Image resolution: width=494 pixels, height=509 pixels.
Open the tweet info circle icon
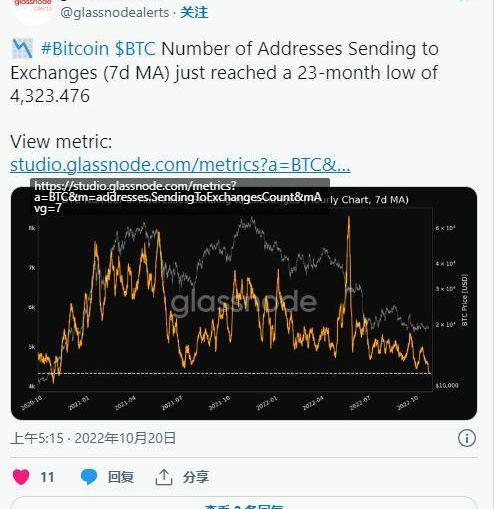[467, 438]
